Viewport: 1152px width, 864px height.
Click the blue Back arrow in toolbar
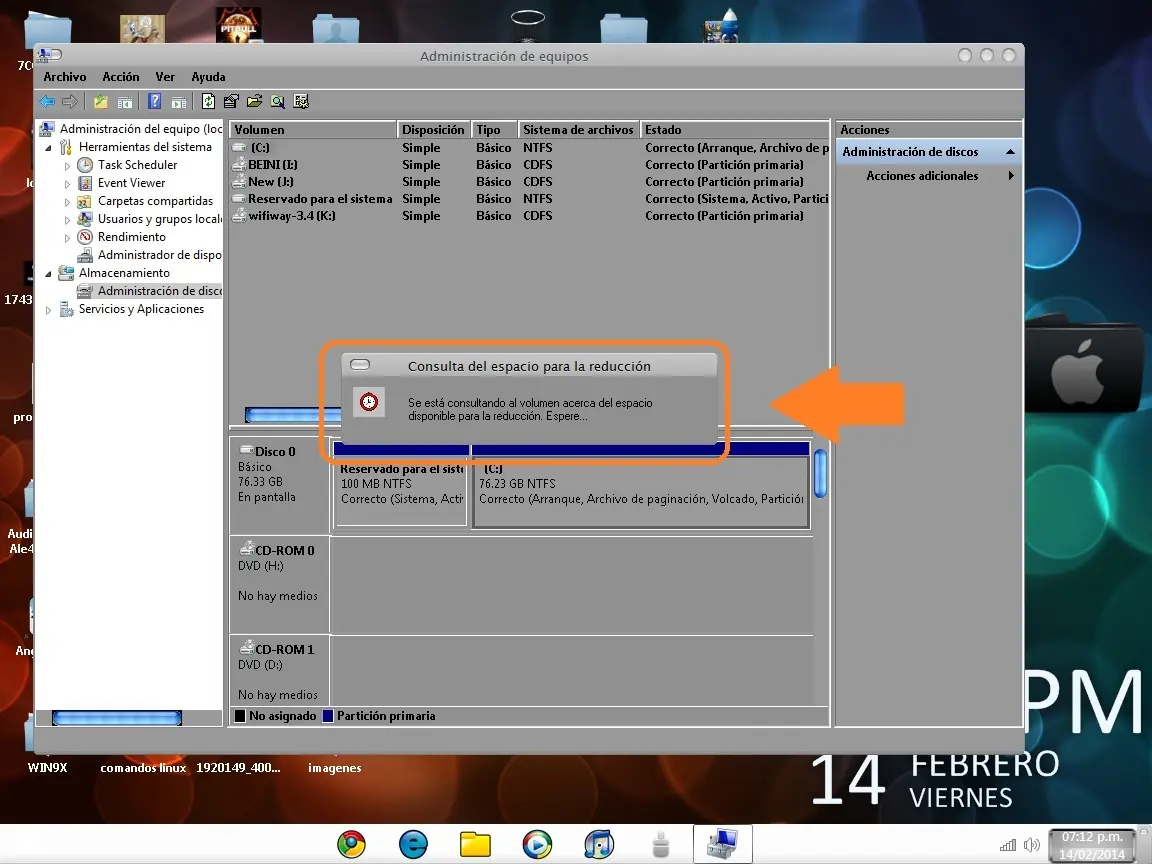click(x=47, y=101)
